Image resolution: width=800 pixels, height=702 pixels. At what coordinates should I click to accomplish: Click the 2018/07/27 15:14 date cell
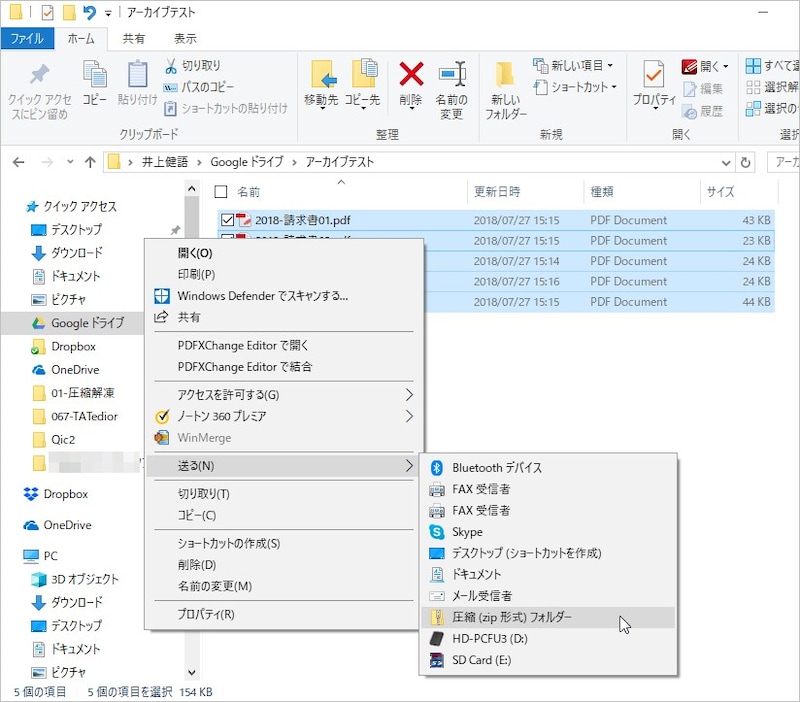point(516,261)
